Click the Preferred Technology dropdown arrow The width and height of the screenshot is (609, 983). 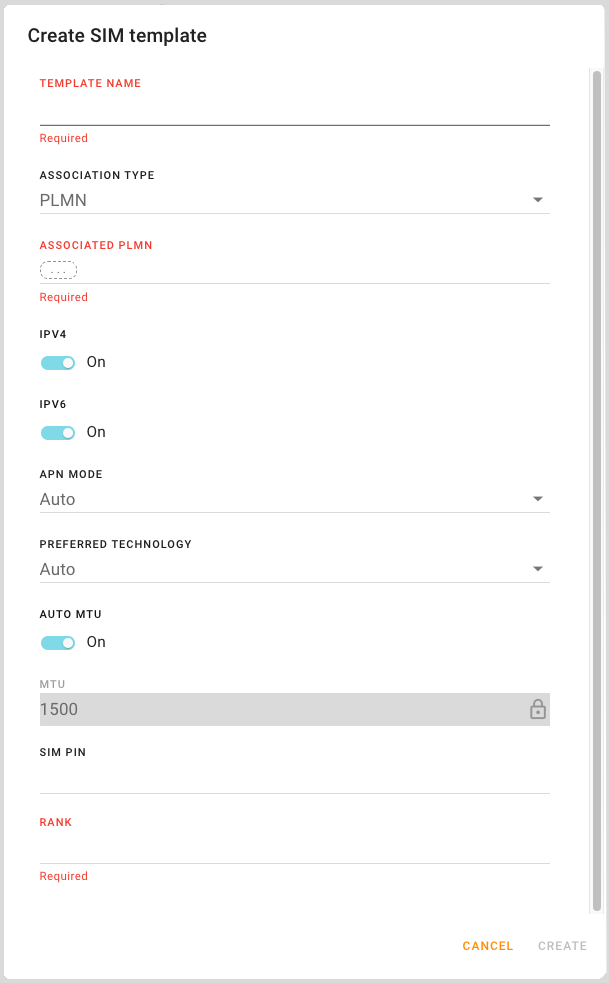click(538, 569)
